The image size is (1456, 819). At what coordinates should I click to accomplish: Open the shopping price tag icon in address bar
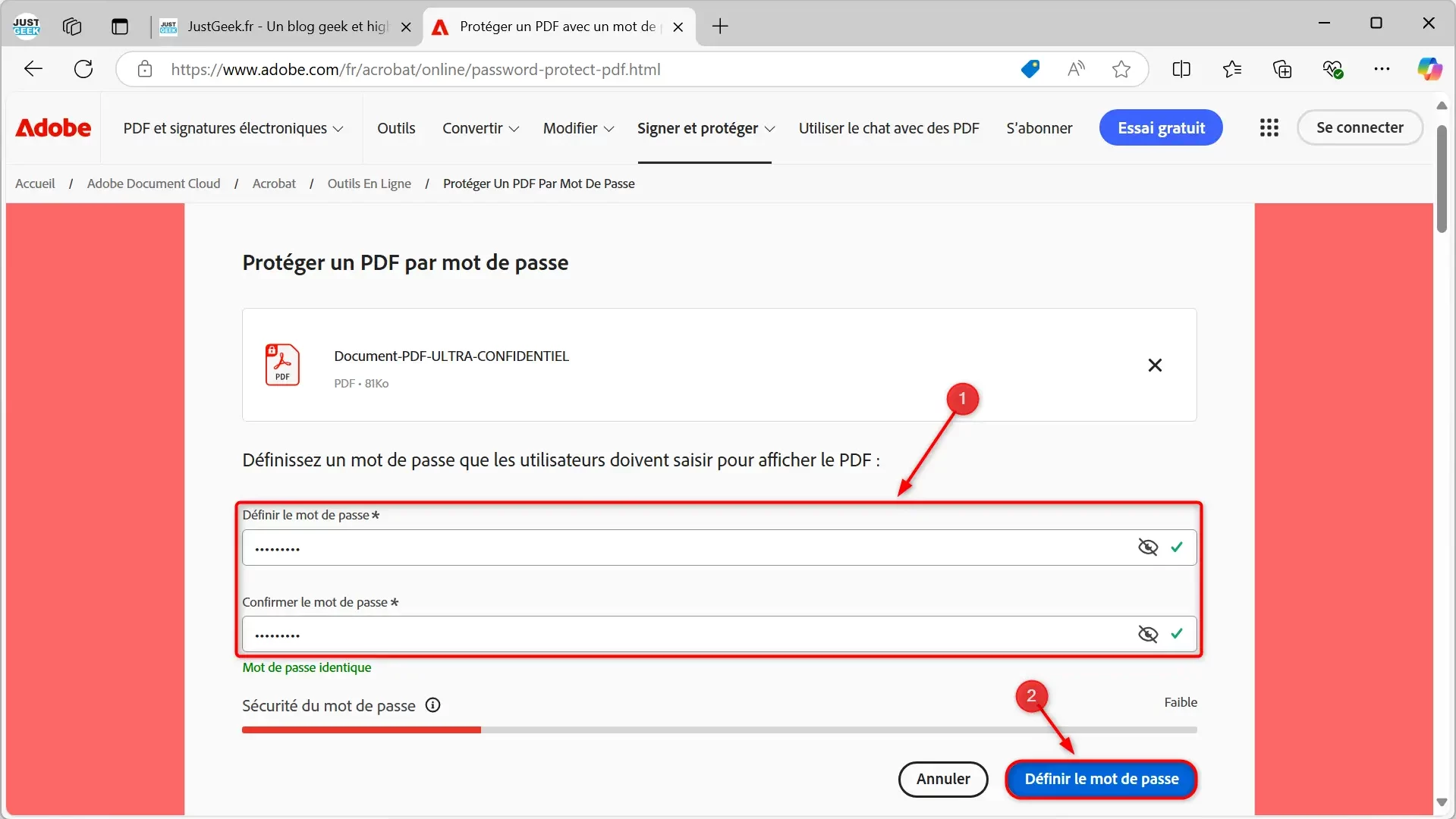pyautogui.click(x=1030, y=69)
